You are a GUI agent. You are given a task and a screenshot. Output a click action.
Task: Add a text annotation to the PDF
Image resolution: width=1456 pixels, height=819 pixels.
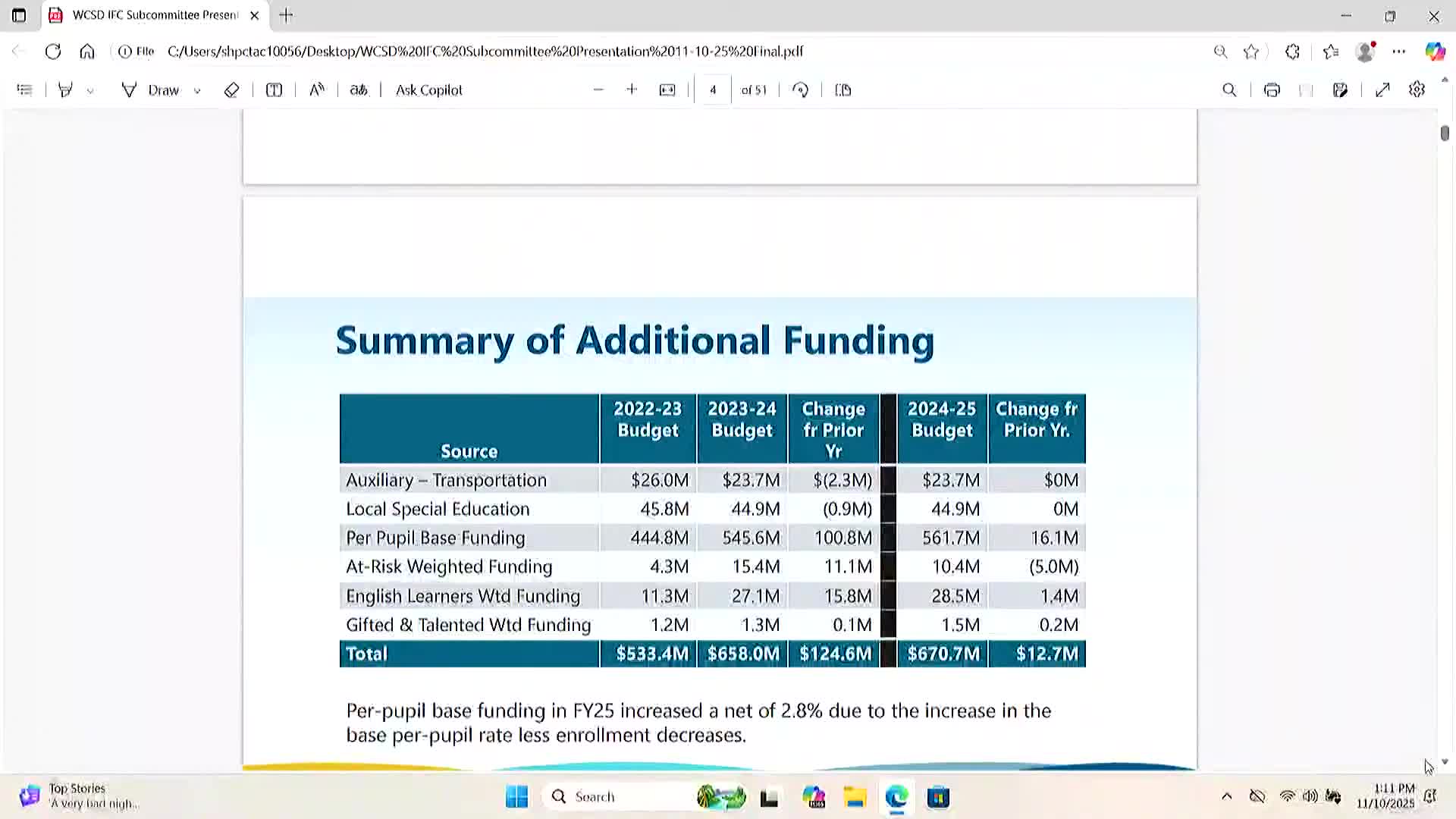273,89
